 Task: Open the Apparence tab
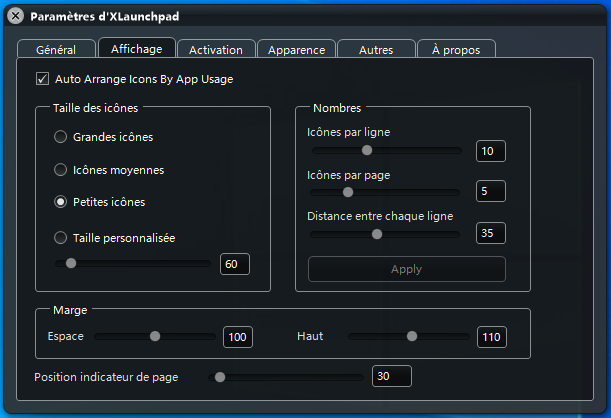296,49
